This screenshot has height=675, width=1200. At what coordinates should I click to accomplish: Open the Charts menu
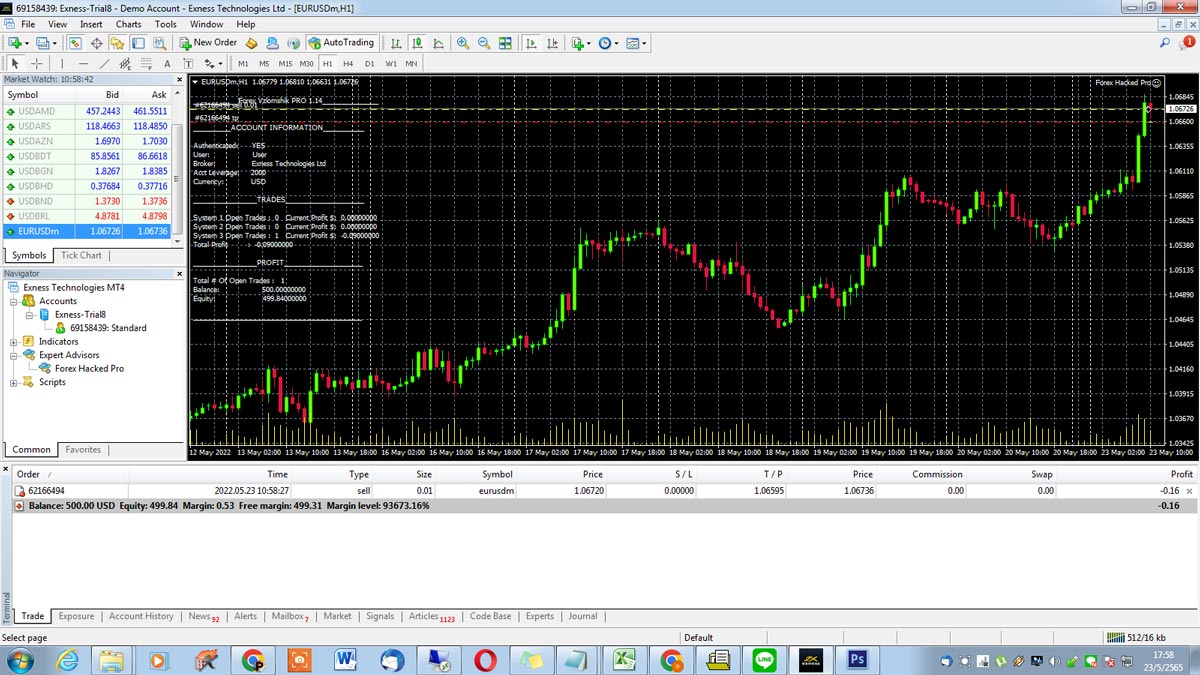pyautogui.click(x=127, y=24)
